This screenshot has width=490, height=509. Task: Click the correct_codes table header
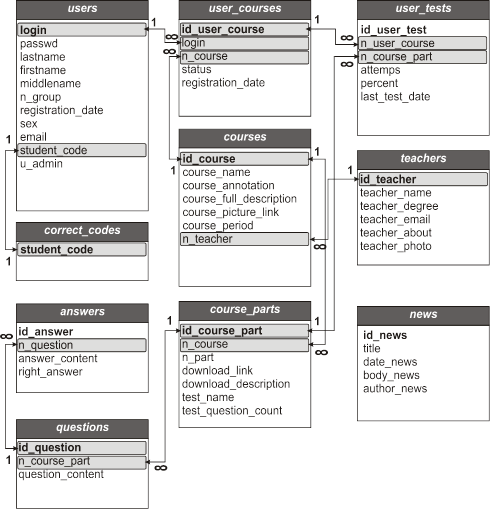[x=82, y=231]
